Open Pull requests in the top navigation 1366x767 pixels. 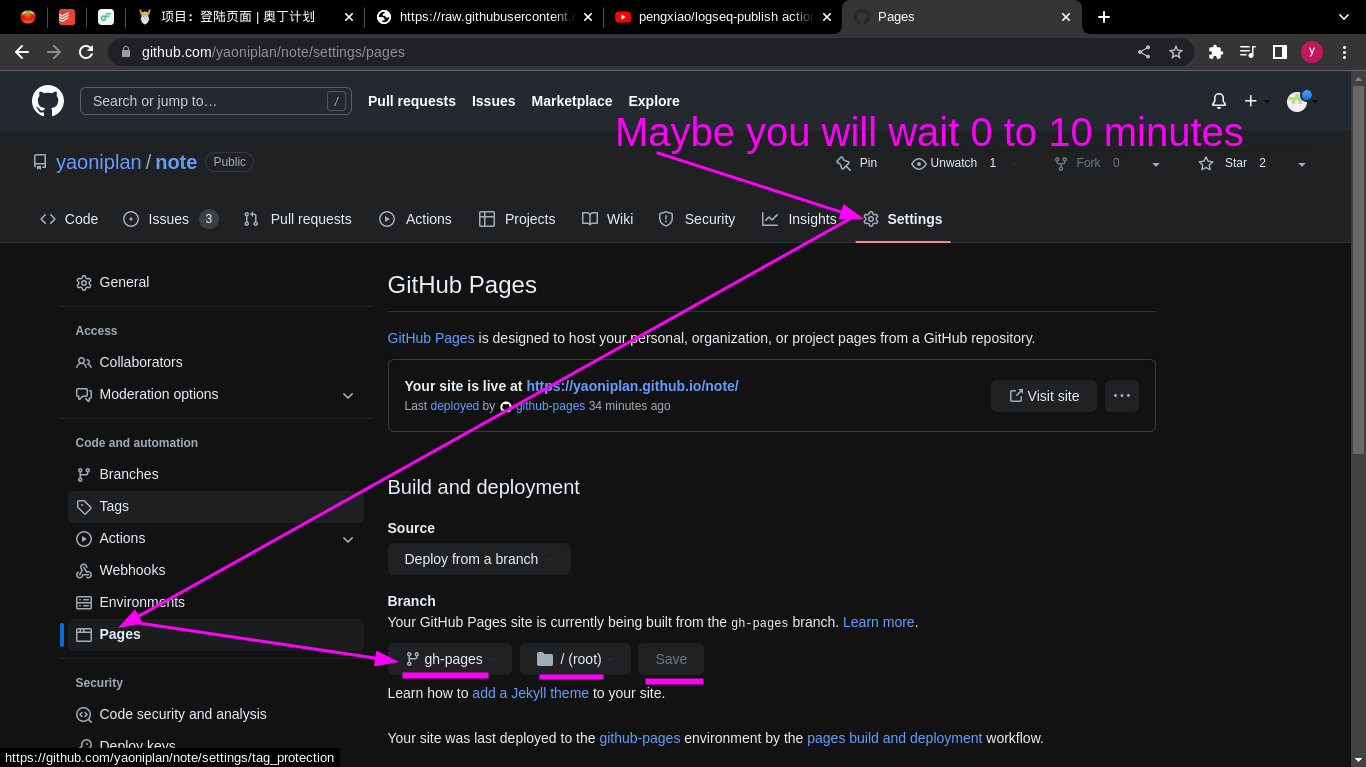412,101
